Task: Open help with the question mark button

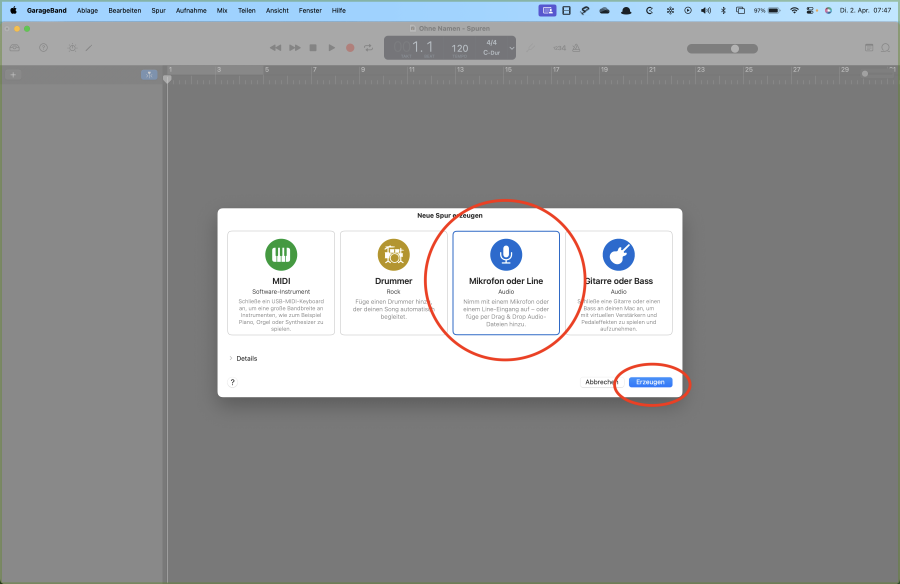Action: point(233,382)
